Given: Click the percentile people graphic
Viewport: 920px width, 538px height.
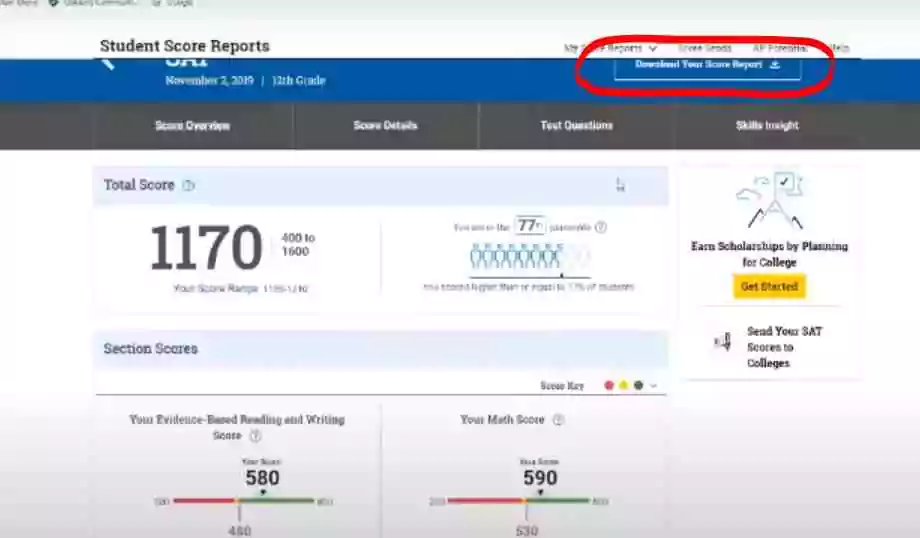Looking at the screenshot, I should 516,258.
